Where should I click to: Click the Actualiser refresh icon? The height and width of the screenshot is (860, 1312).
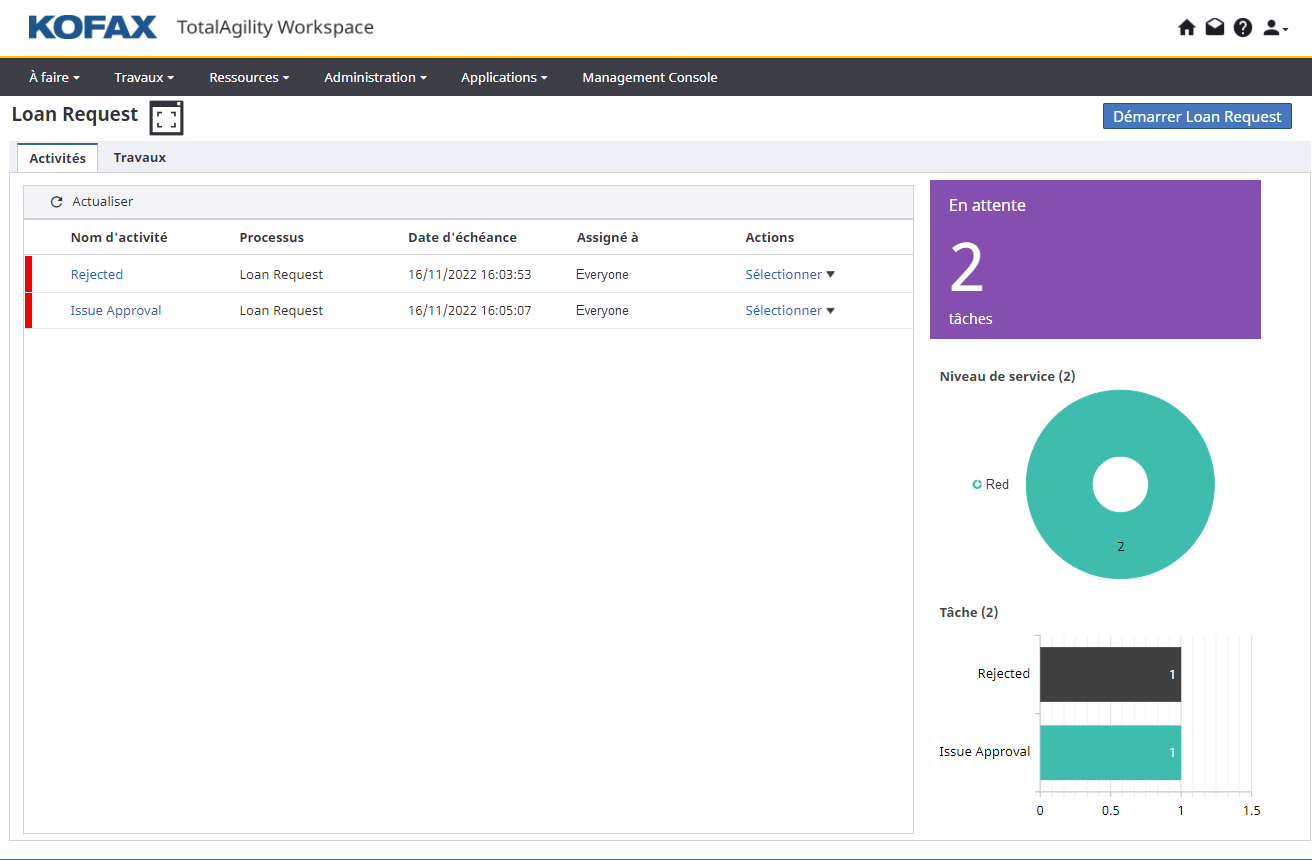pos(56,202)
